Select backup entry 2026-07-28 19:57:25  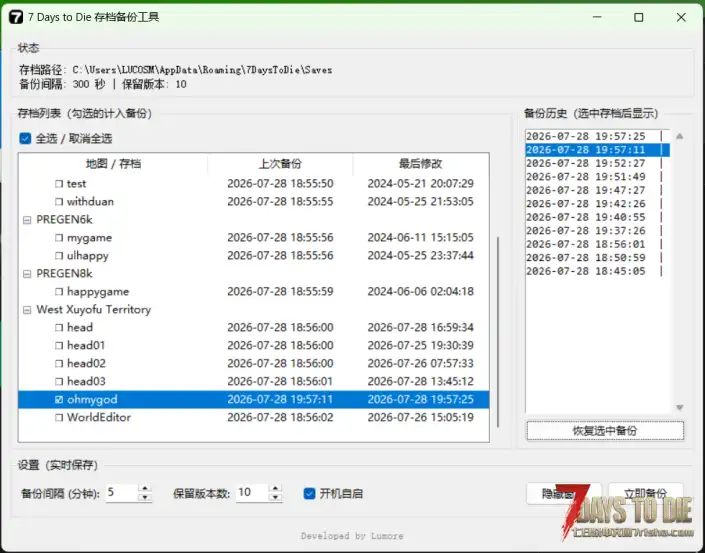[598, 136]
